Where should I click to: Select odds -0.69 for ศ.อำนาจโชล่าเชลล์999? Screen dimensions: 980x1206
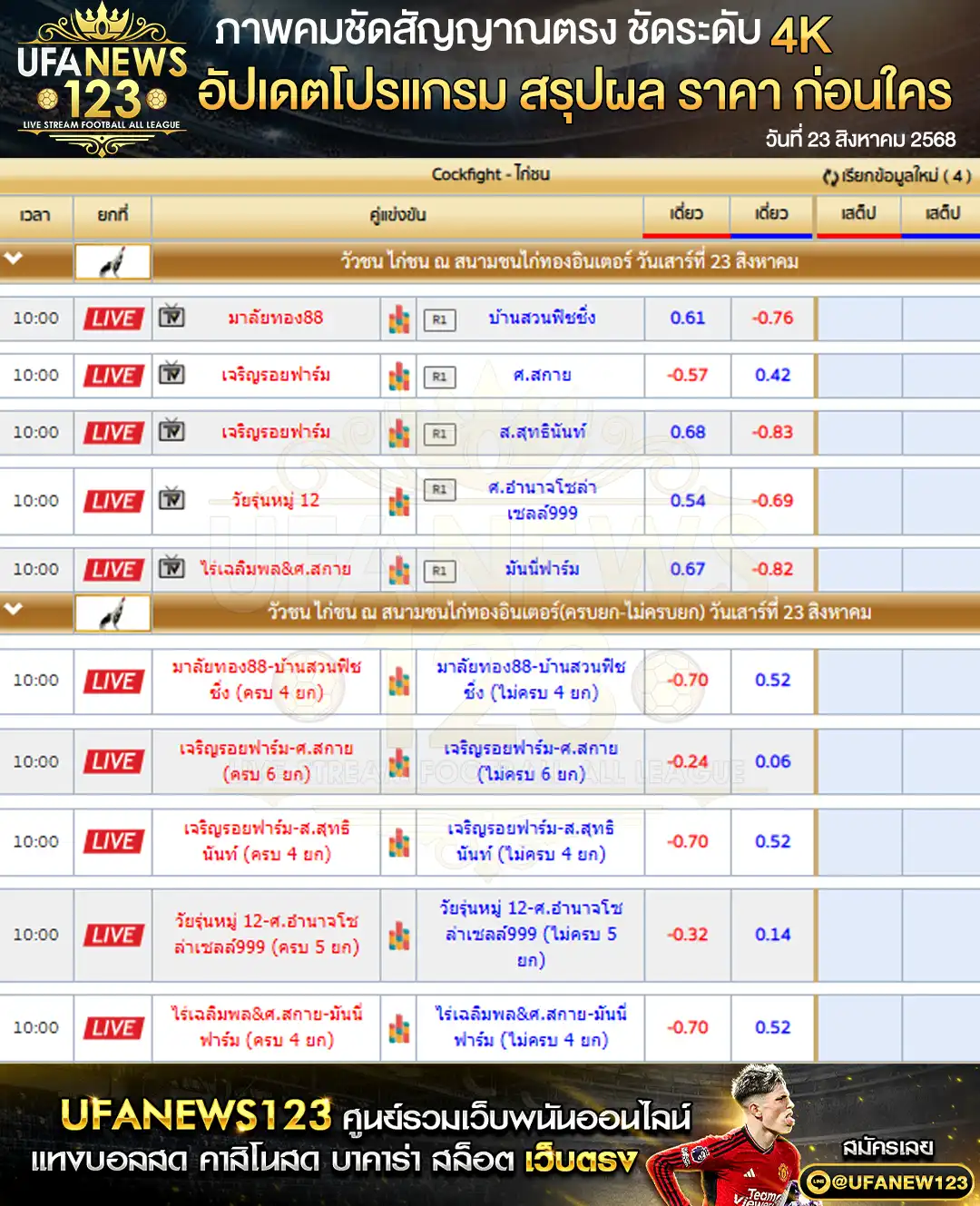pos(772,500)
